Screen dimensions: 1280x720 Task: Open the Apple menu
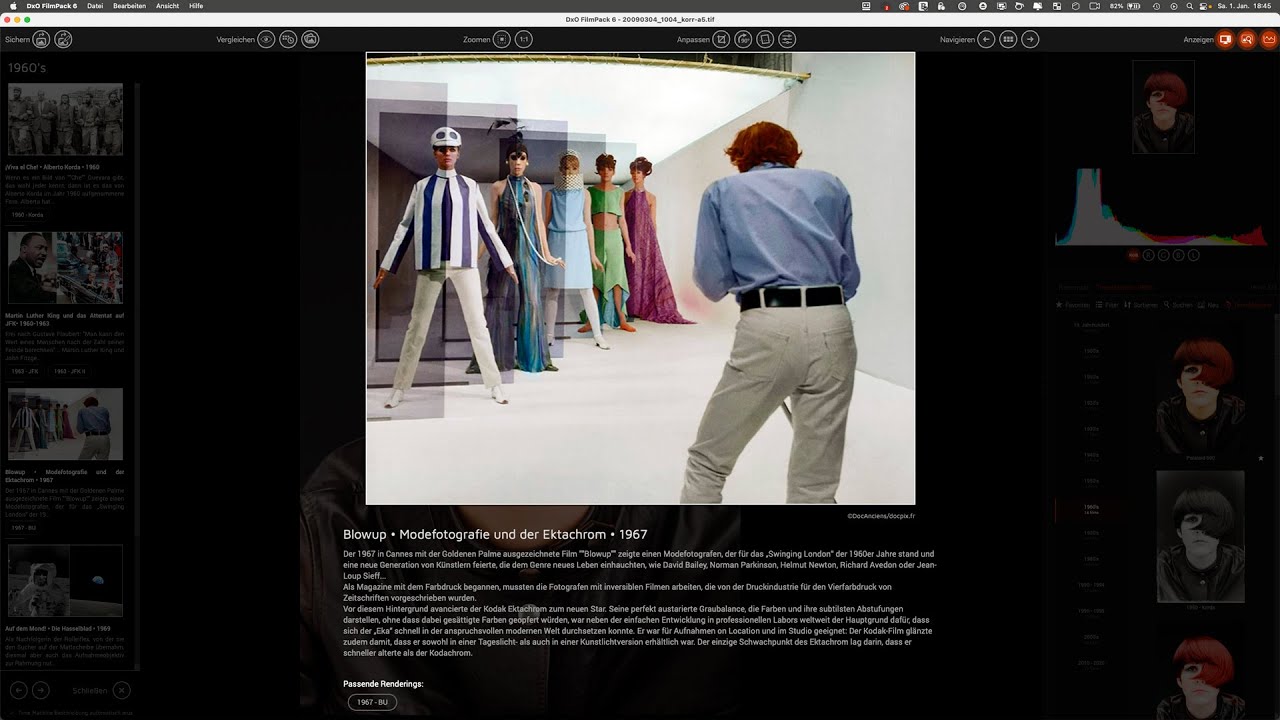11,6
